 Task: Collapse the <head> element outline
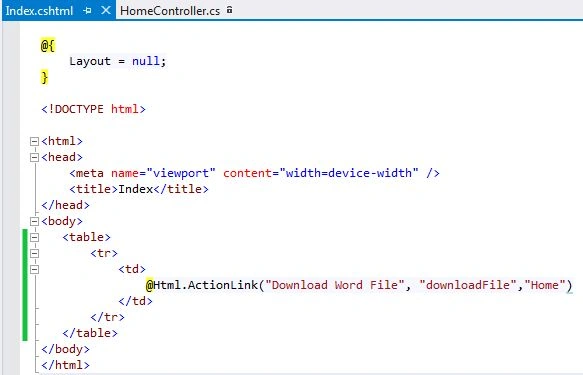pos(34,157)
